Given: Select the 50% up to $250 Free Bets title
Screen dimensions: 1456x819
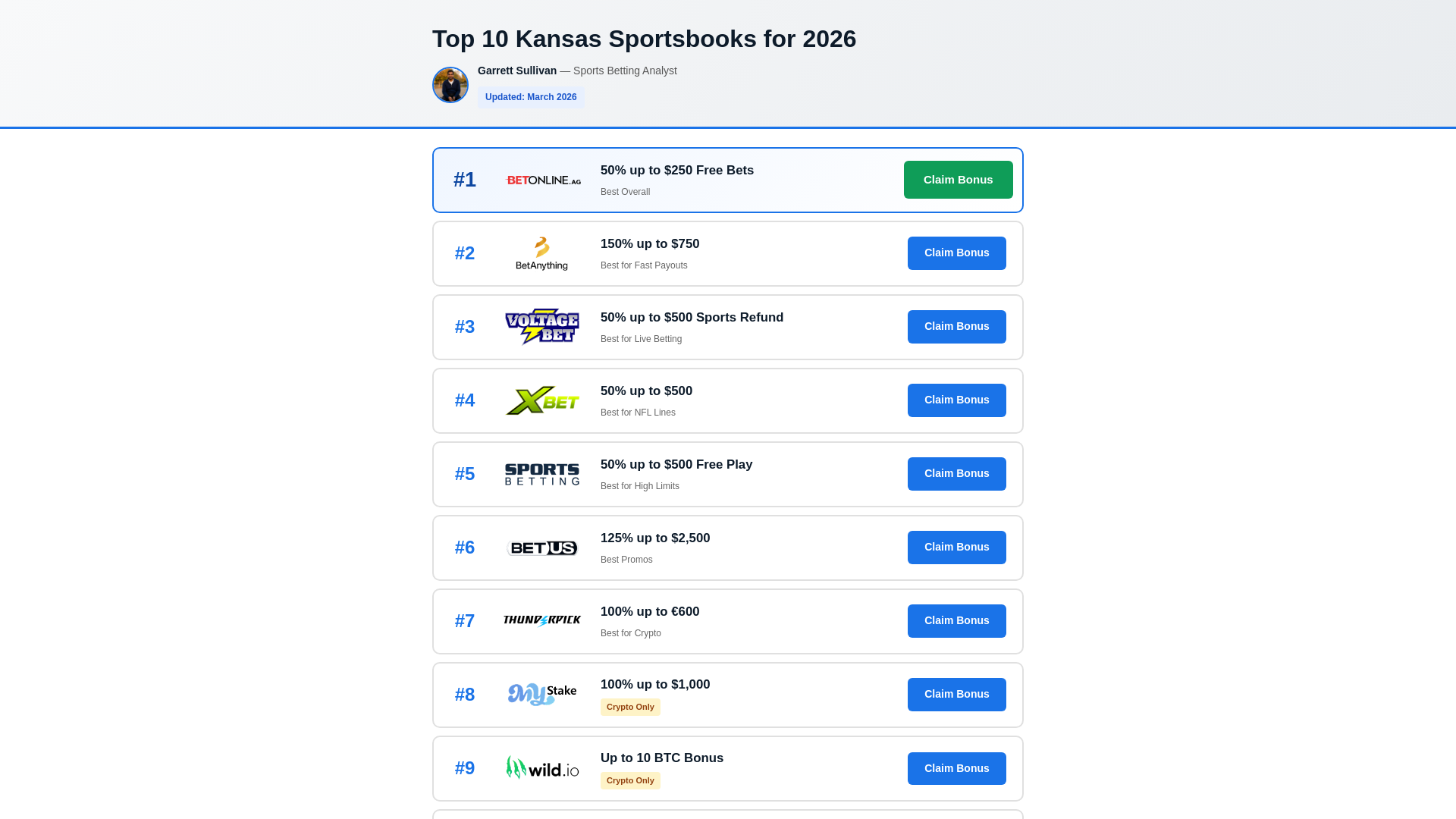Looking at the screenshot, I should pyautogui.click(x=676, y=171).
